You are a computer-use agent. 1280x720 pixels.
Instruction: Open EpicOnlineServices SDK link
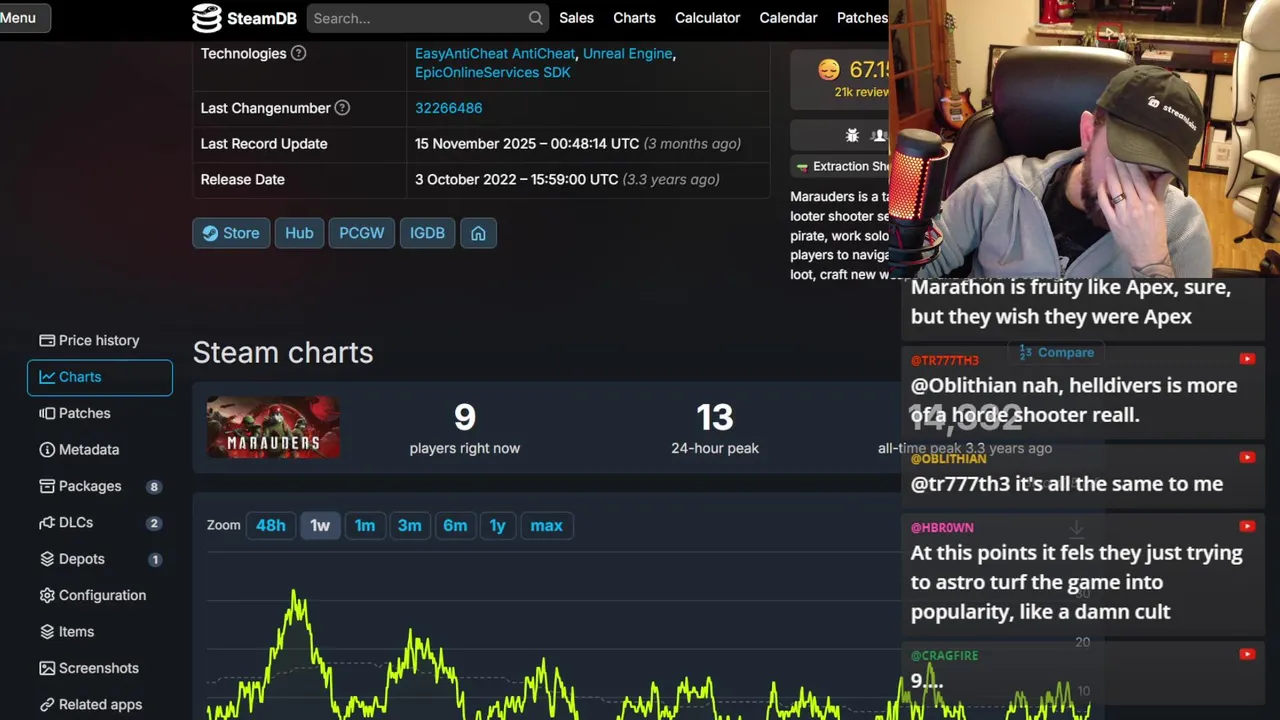click(x=493, y=72)
